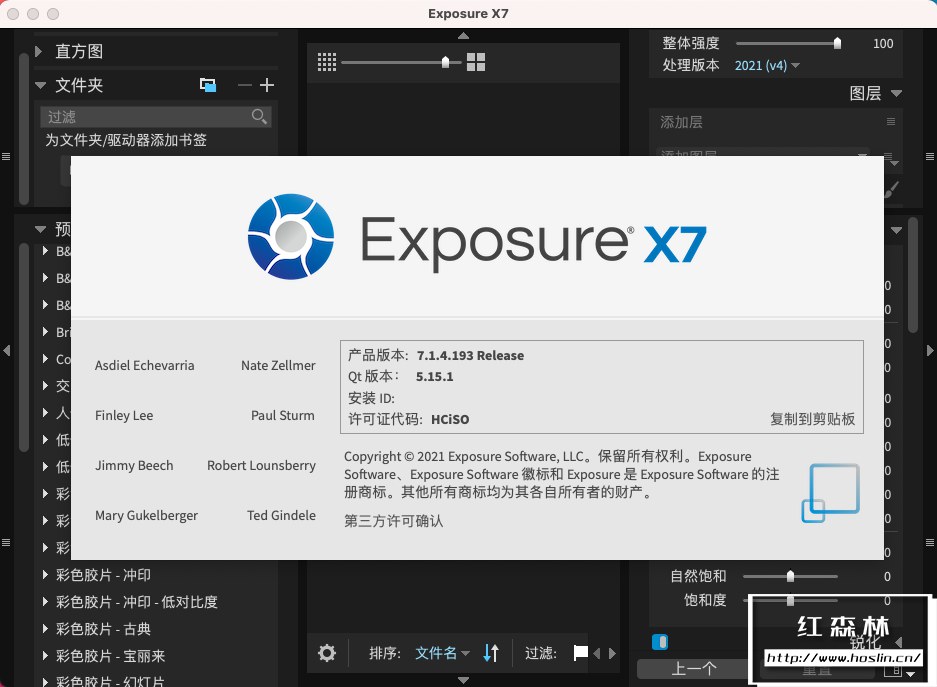This screenshot has width=937, height=687.
Task: Click upper left panel grip handle icon
Action: [6, 157]
